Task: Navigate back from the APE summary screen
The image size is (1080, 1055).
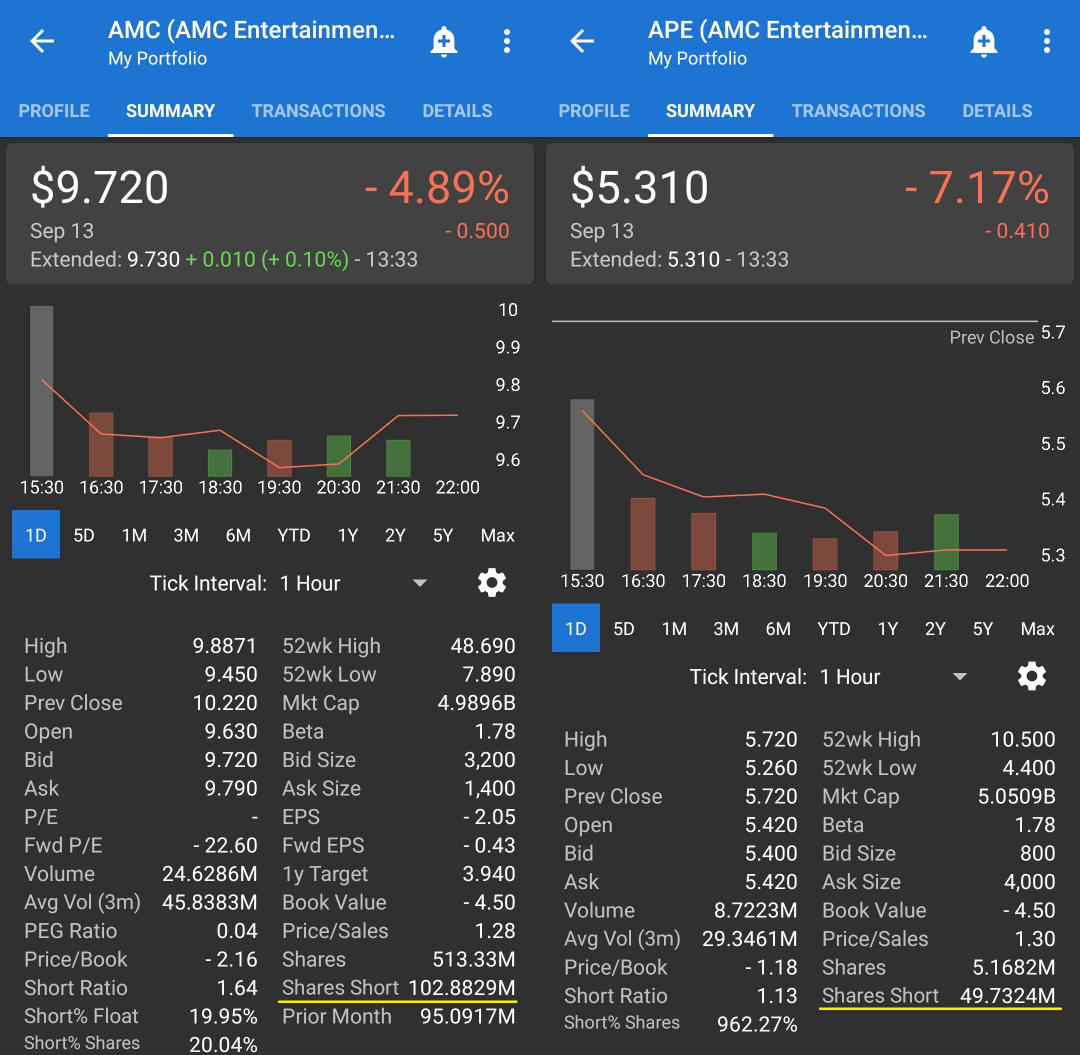Action: pos(580,41)
